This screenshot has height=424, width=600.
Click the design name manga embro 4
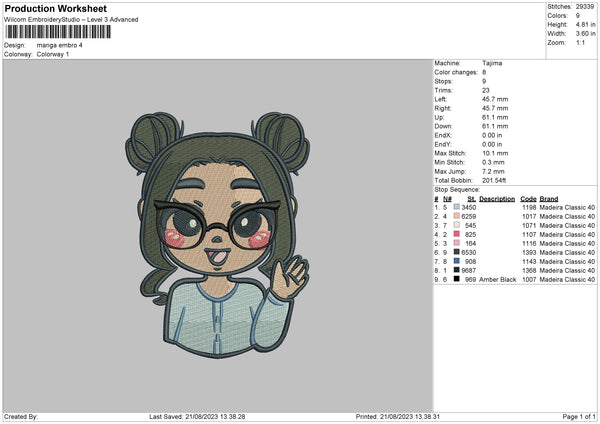[x=65, y=45]
